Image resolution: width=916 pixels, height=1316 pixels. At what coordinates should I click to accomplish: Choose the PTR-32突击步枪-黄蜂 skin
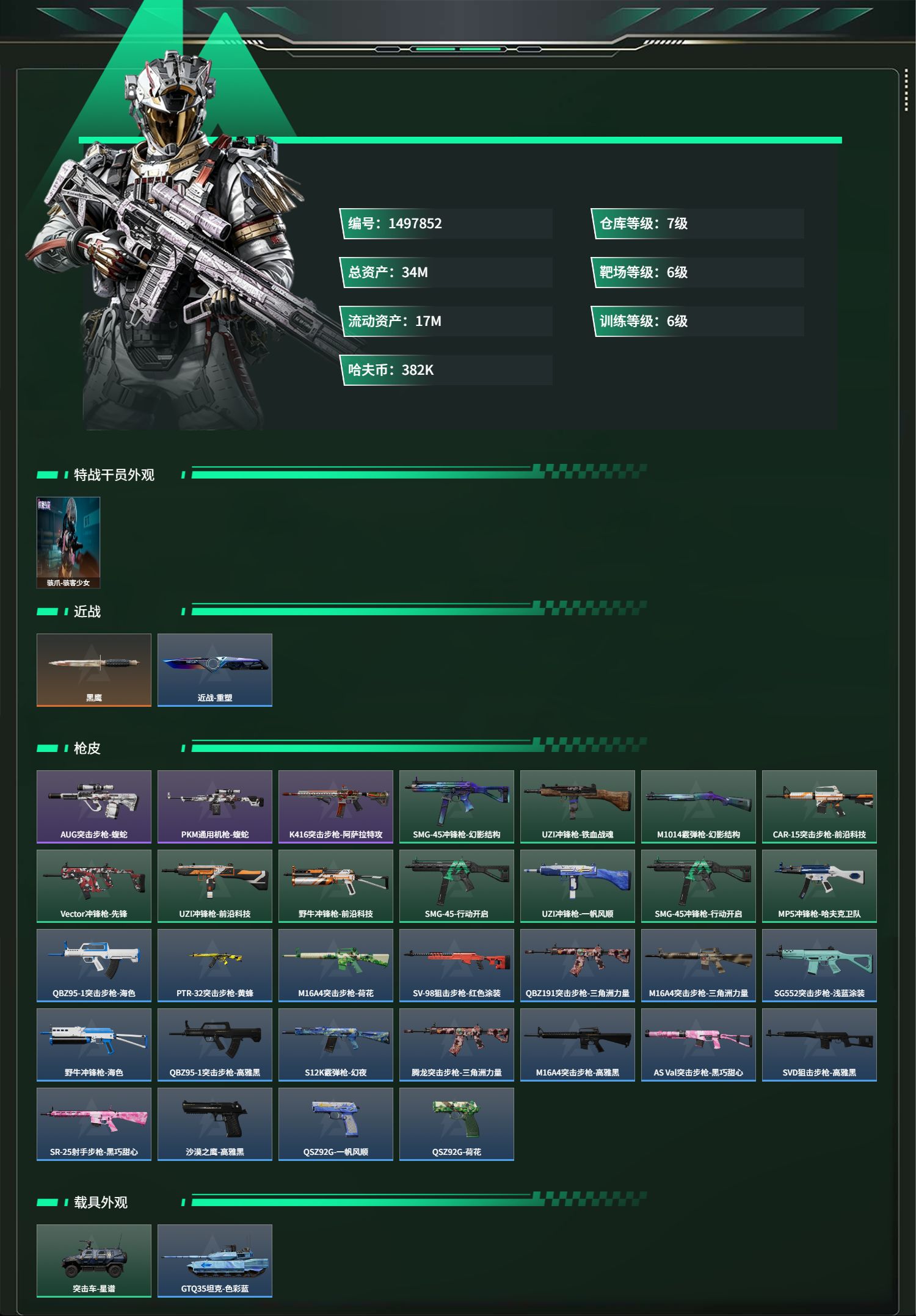[215, 965]
